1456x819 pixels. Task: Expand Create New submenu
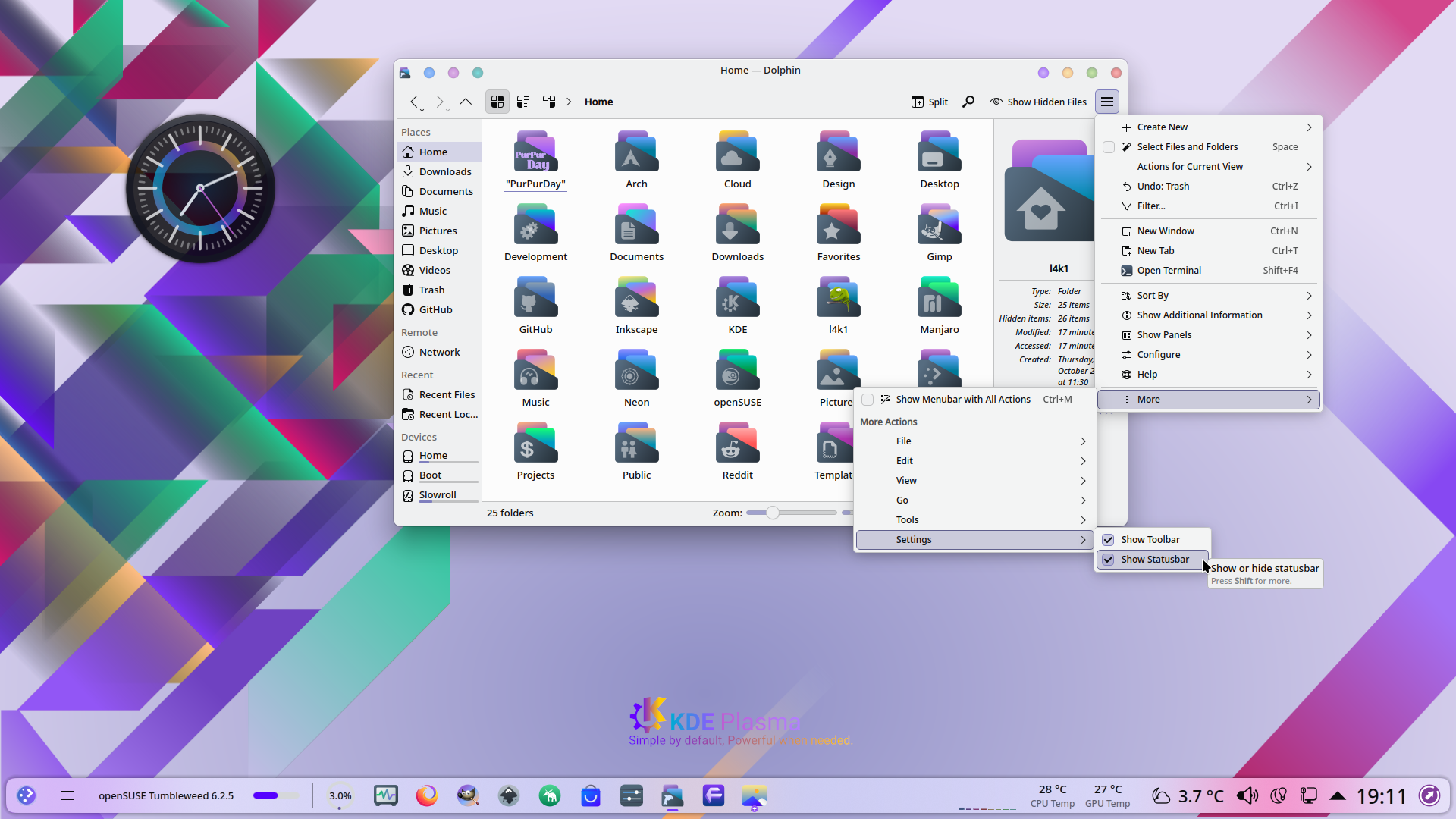point(1210,127)
